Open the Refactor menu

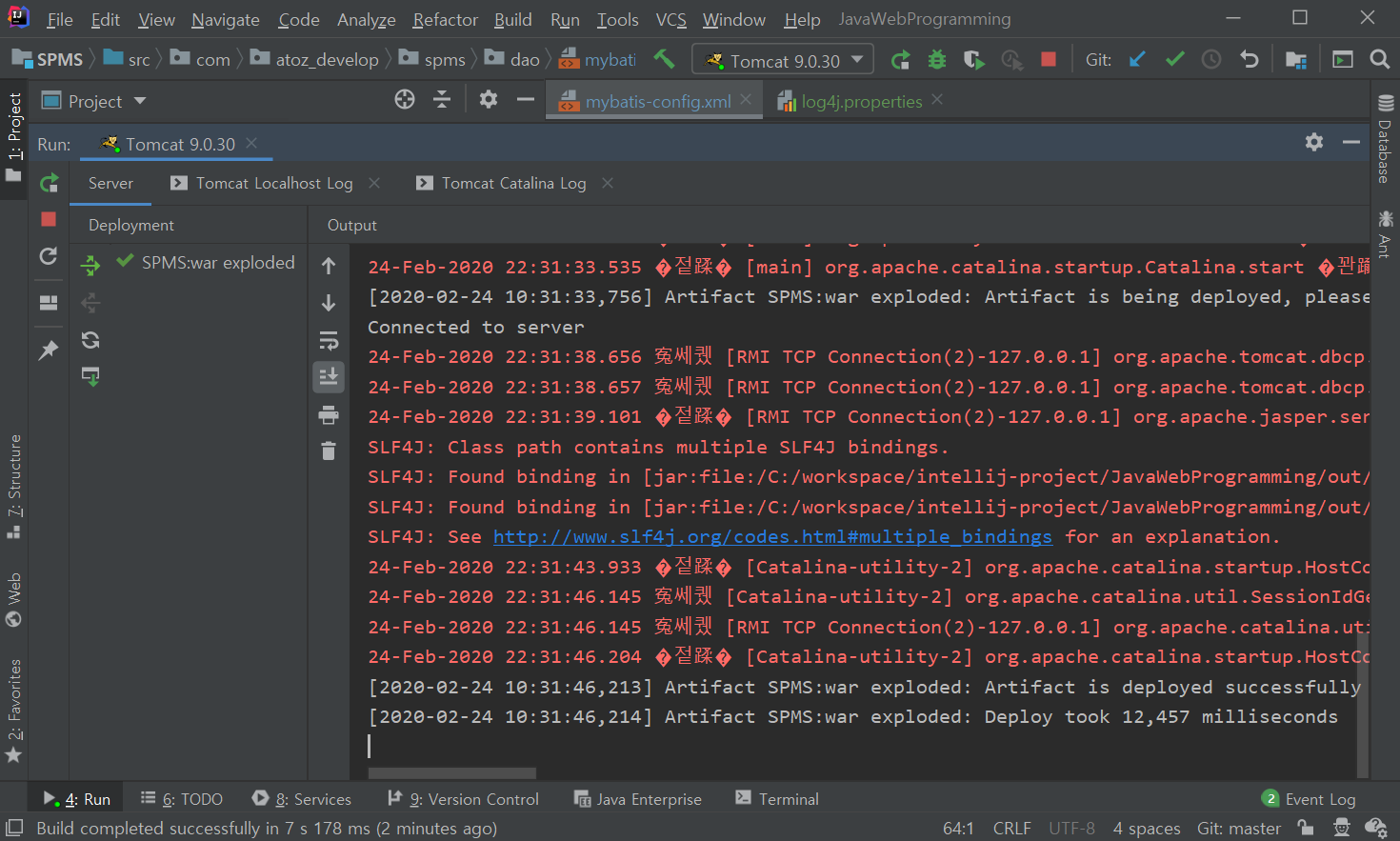(445, 19)
